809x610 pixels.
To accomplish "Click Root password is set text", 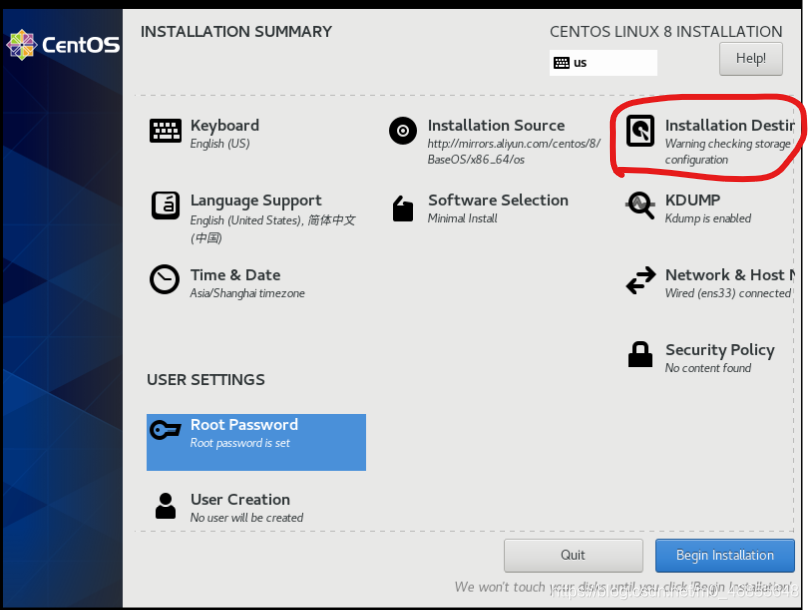I will point(240,443).
